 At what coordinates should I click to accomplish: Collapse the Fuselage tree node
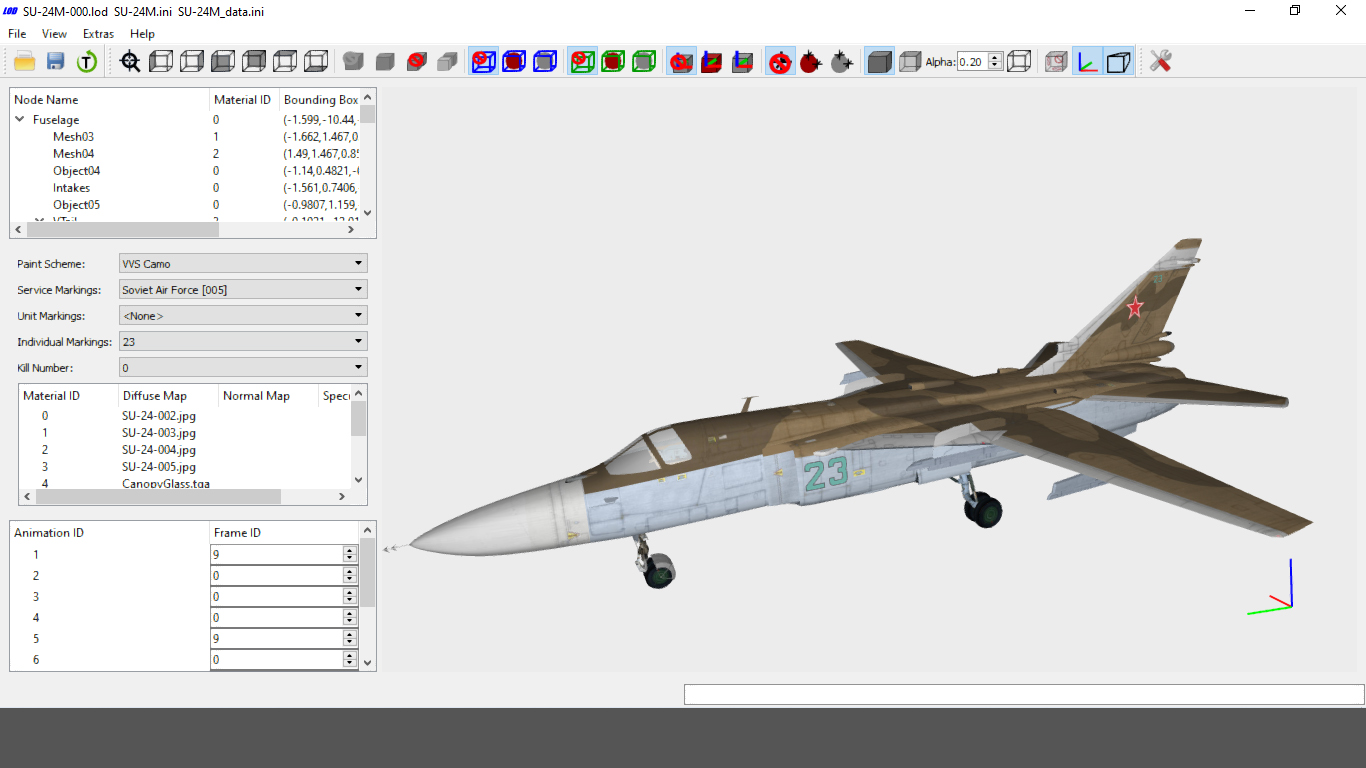tap(20, 120)
